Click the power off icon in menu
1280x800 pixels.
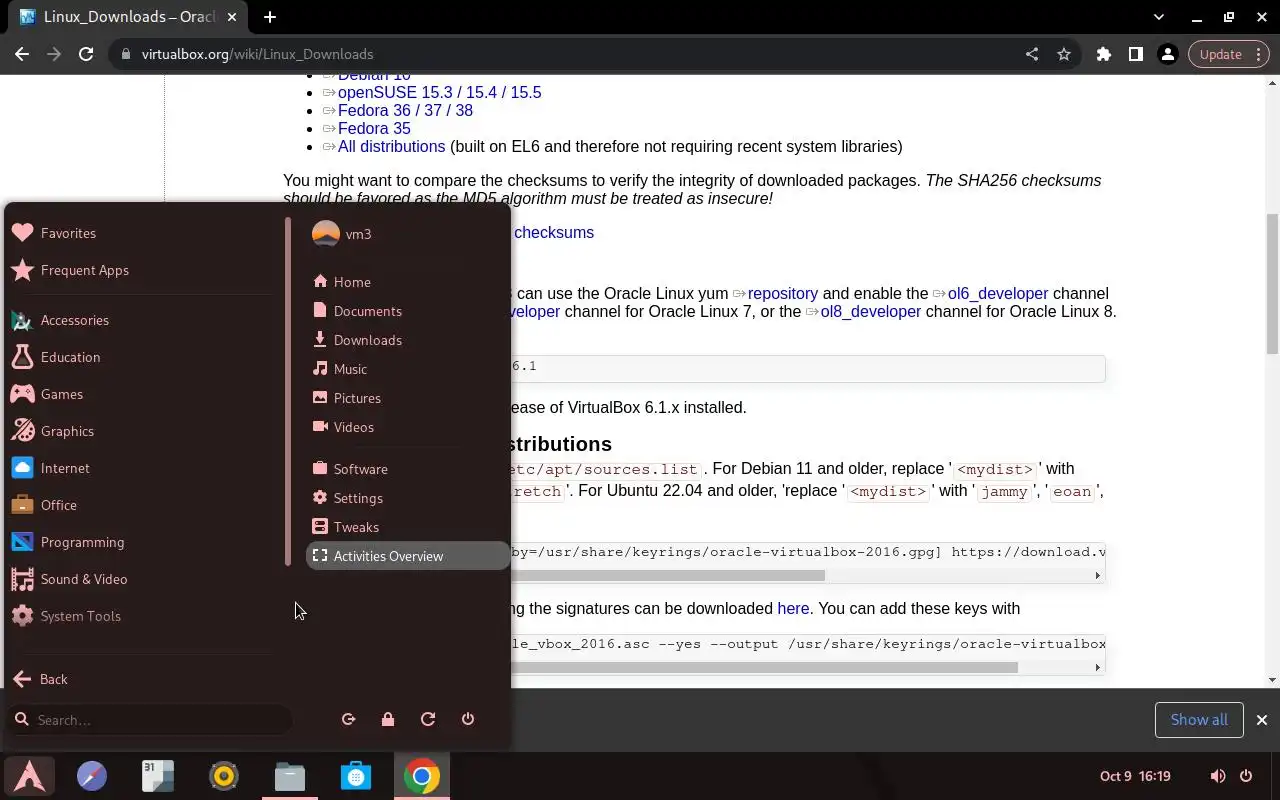[468, 719]
